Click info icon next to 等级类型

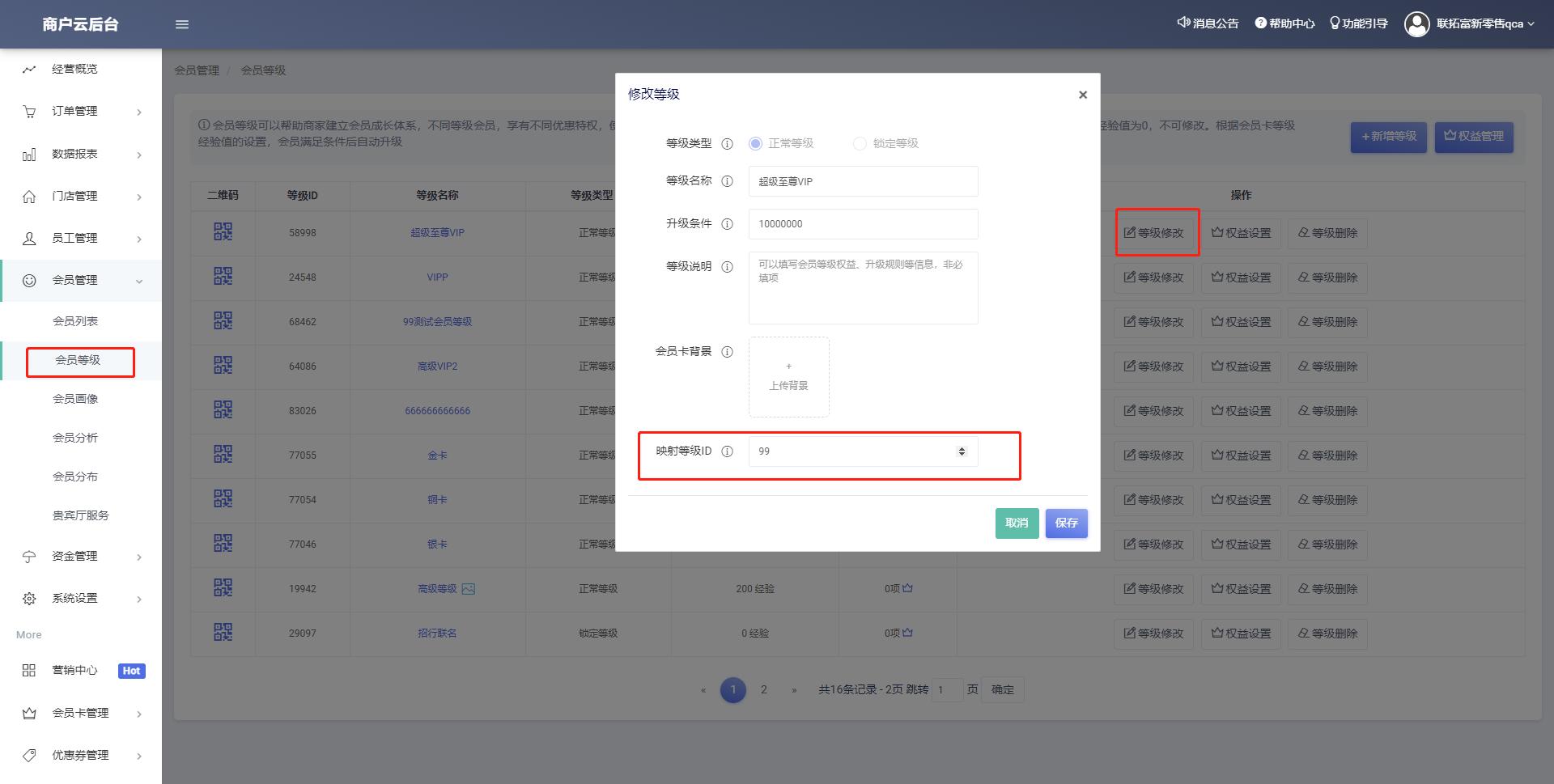point(727,144)
